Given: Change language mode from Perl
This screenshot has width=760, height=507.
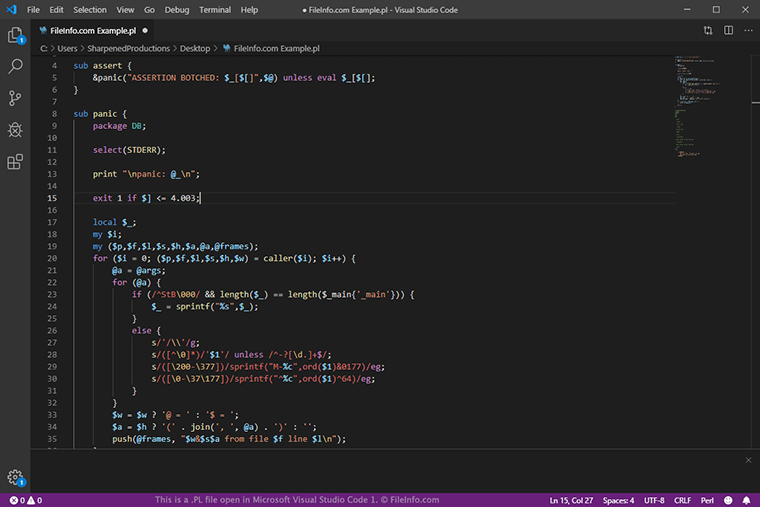Looking at the screenshot, I should (705, 499).
